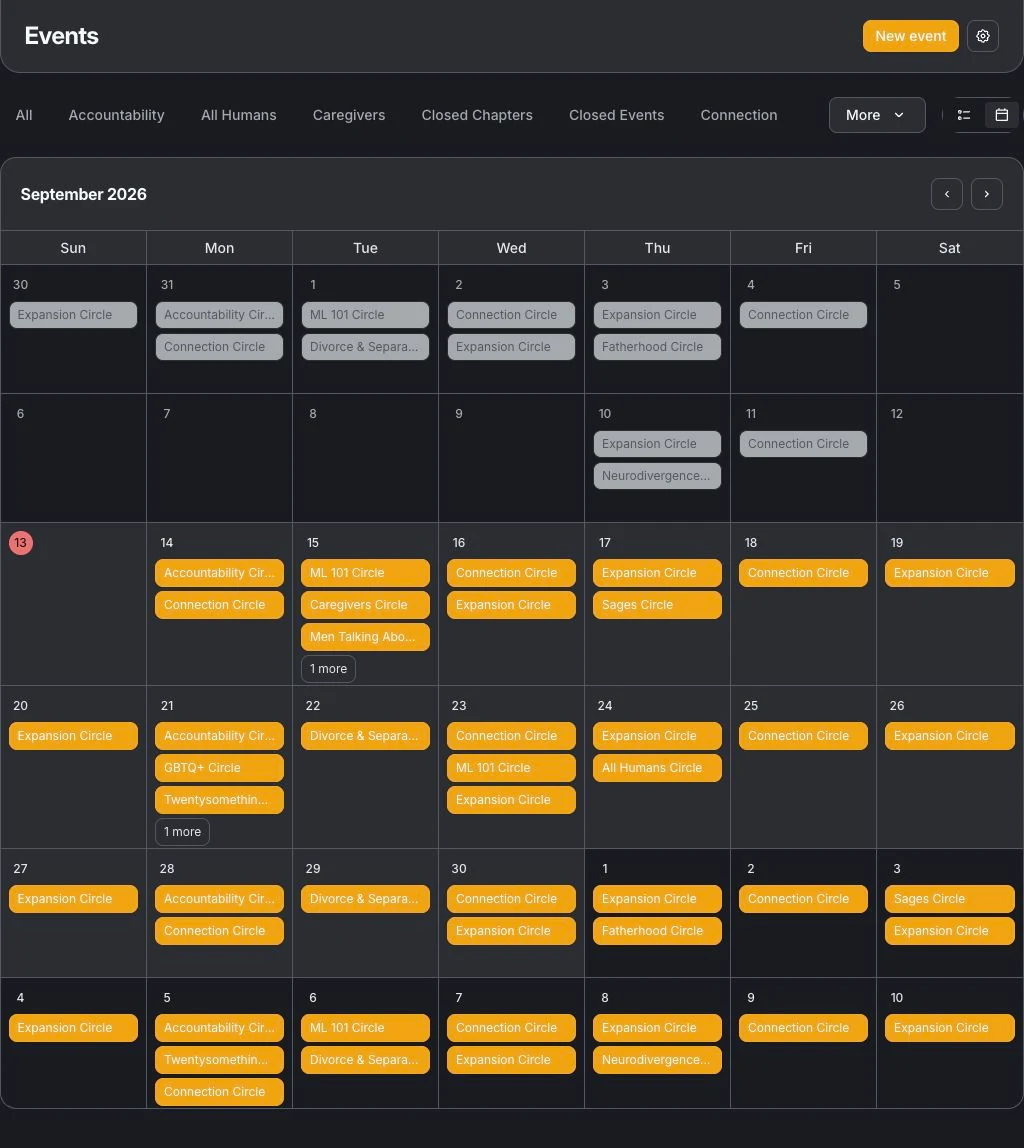The width and height of the screenshot is (1024, 1148).
Task: Click the New event button
Action: coord(911,36)
